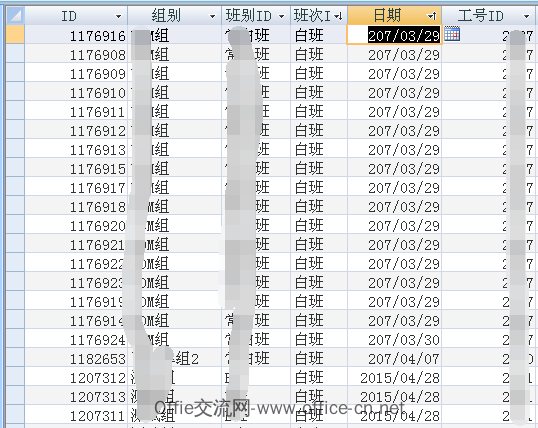Click the row selector for ID 1176908
Viewport: 538px width, 428px height.
click(15, 54)
